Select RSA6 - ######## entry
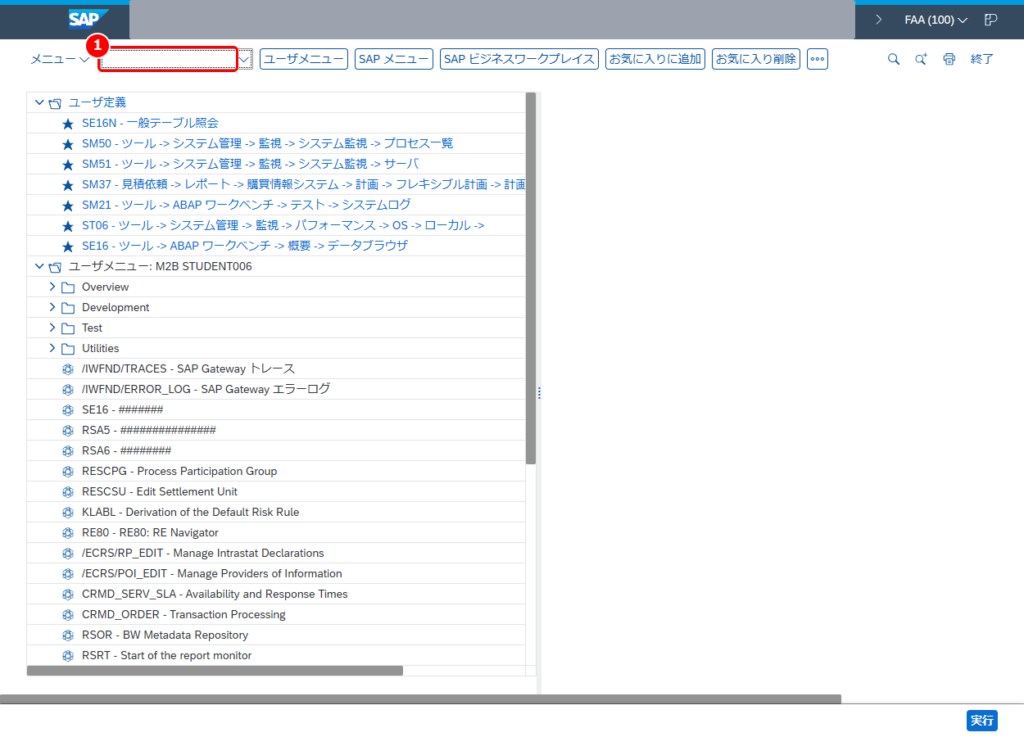Screen dimensions: 1024x737 click(126, 450)
